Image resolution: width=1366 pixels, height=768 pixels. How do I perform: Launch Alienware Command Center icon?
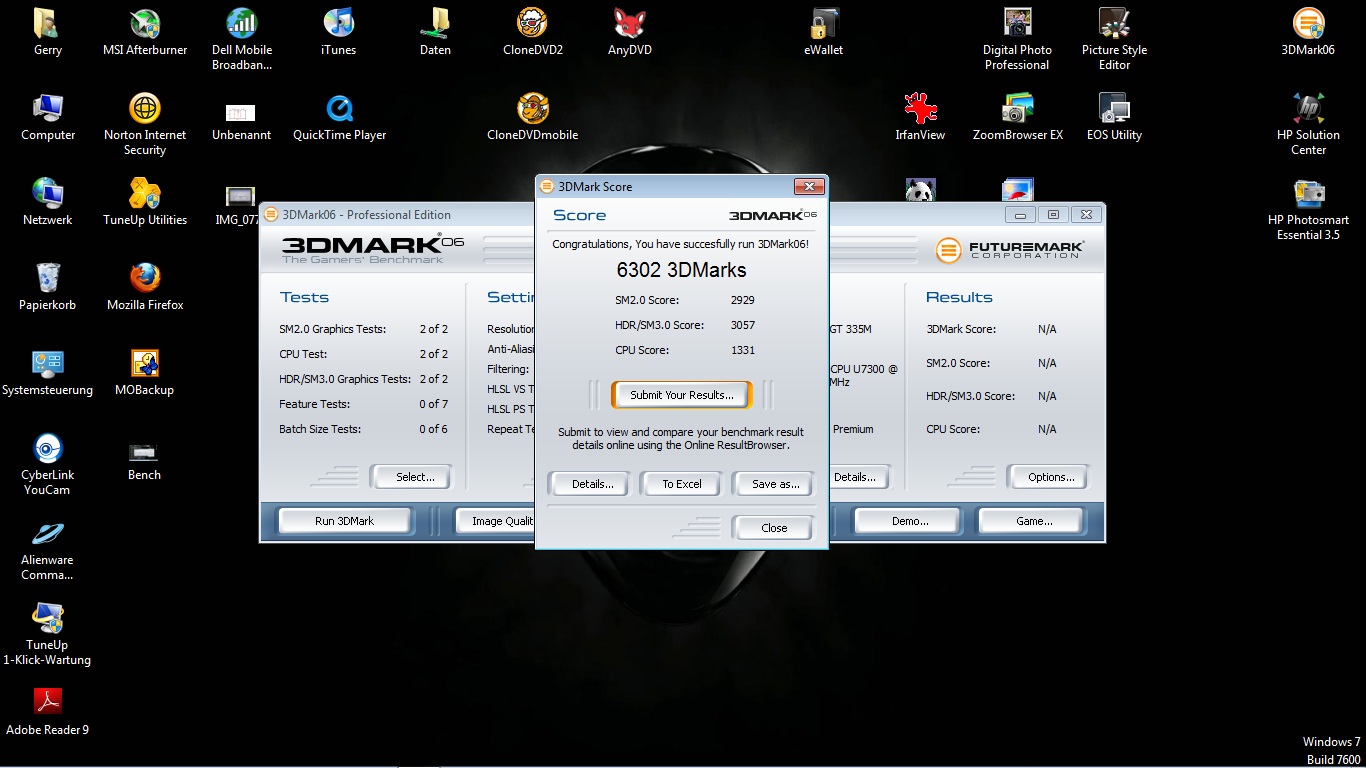pyautogui.click(x=48, y=549)
